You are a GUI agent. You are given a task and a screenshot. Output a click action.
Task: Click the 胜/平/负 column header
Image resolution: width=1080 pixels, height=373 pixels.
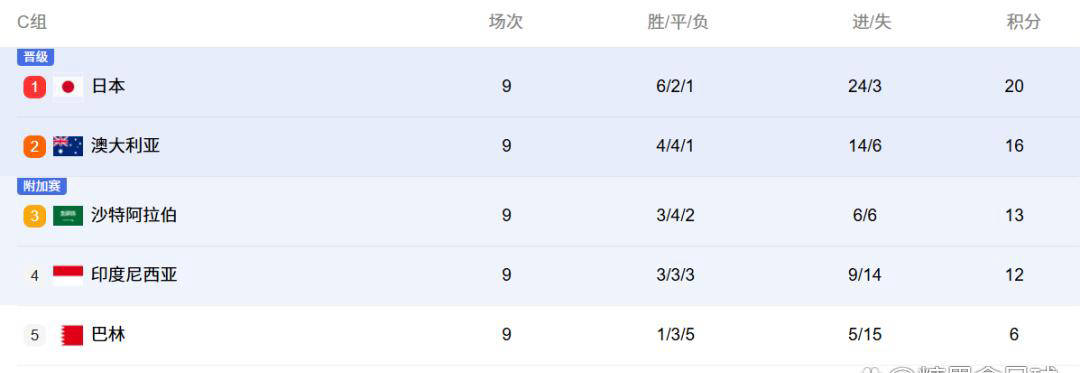678,22
